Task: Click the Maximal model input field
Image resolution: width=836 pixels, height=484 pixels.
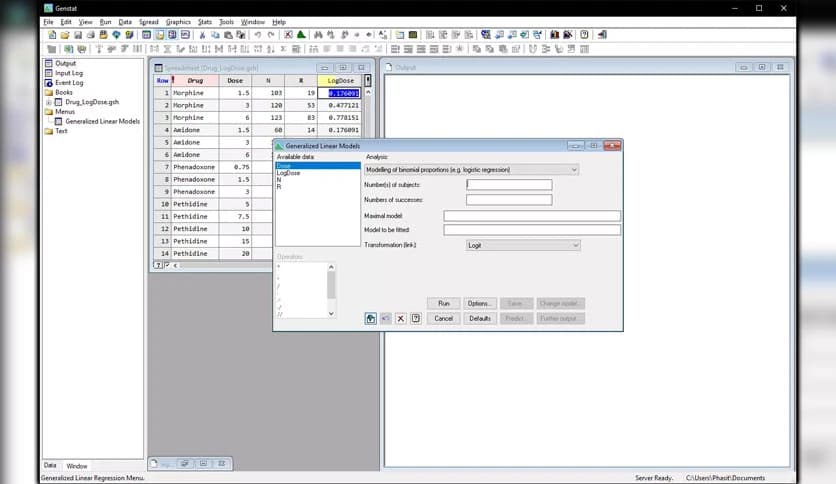Action: click(x=532, y=215)
